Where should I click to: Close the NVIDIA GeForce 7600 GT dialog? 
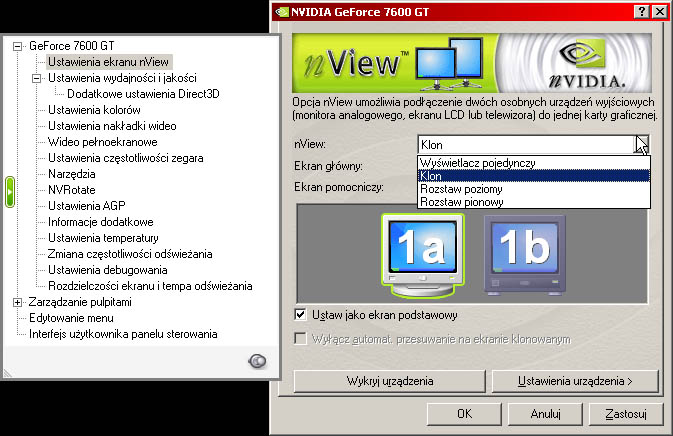[659, 12]
